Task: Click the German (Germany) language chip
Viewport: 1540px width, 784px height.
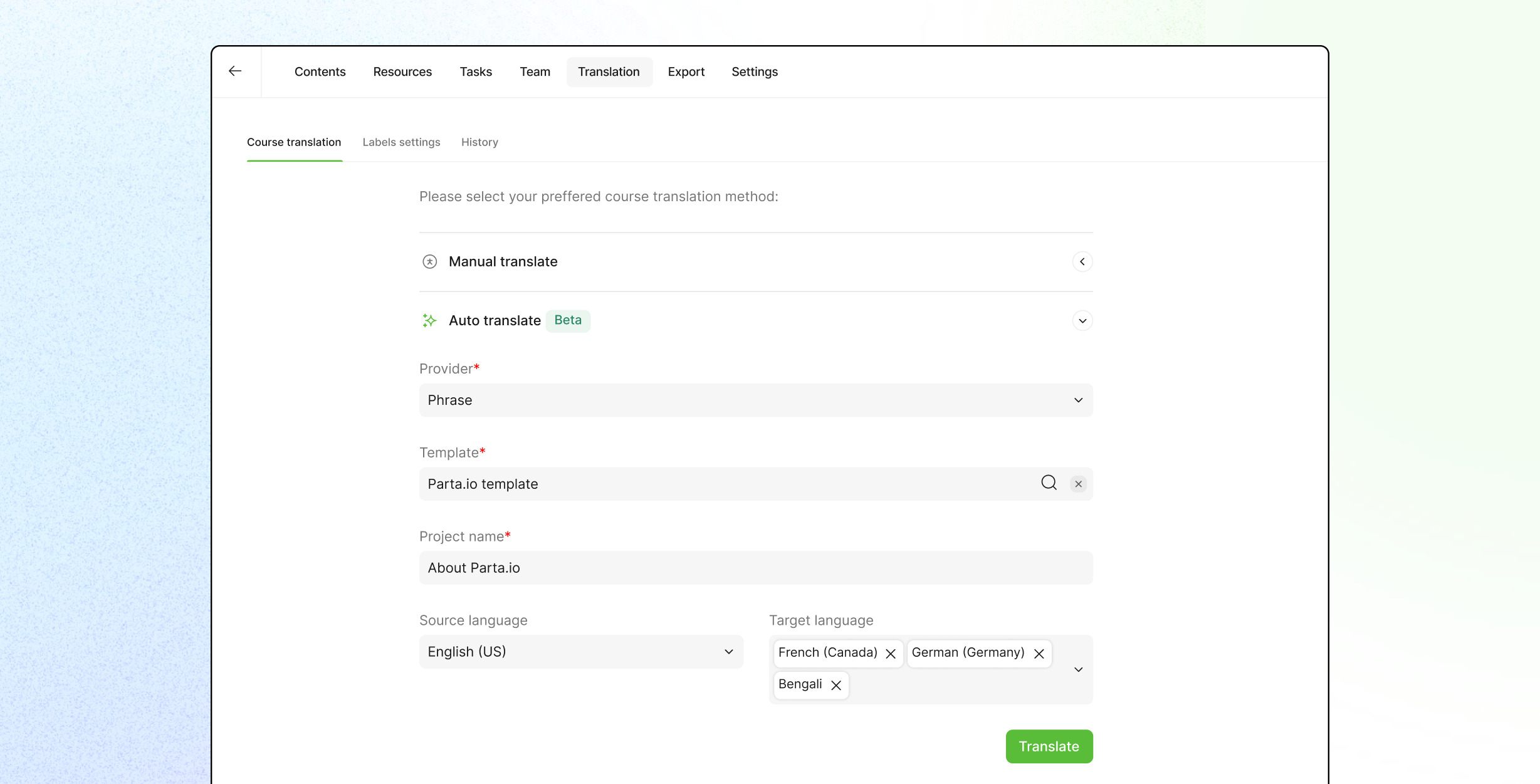Action: point(979,653)
